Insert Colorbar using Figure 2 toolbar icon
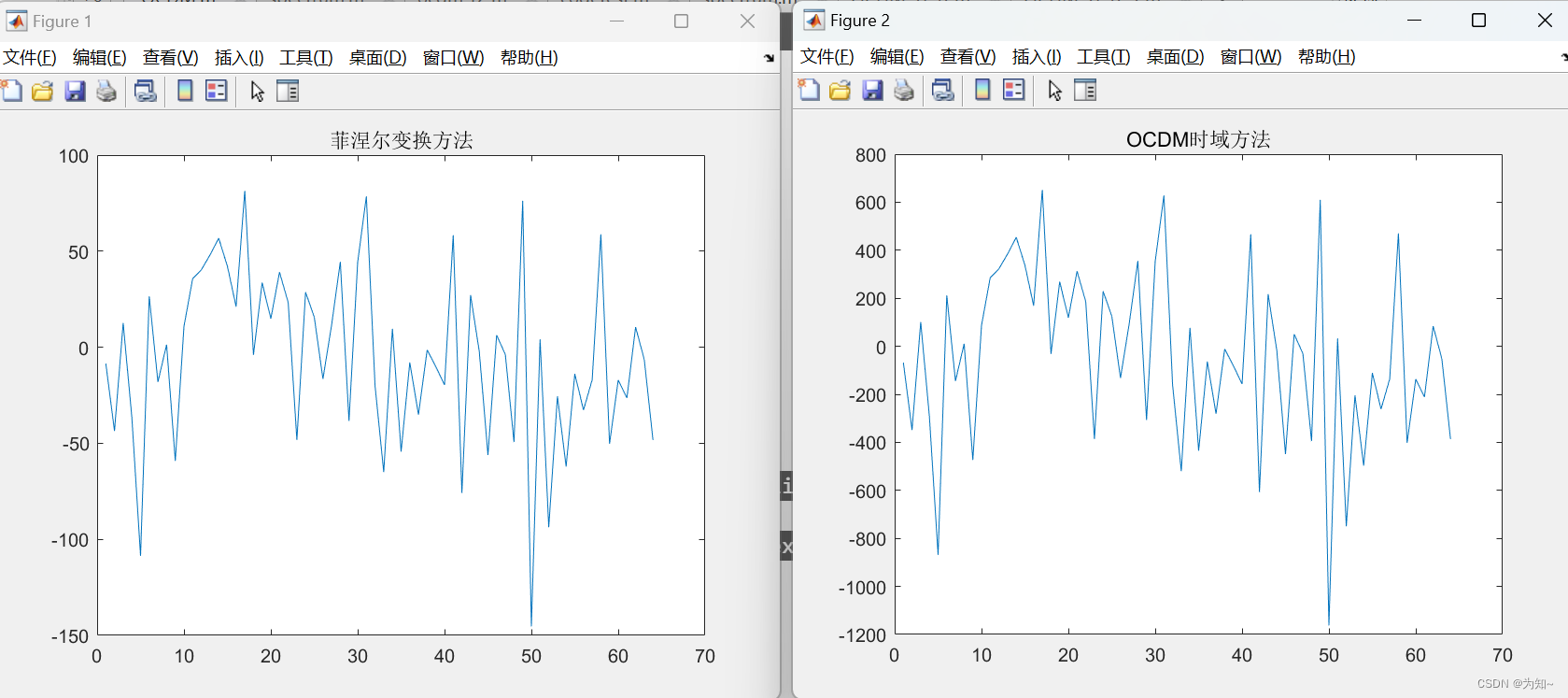The image size is (1568, 698). [x=982, y=90]
